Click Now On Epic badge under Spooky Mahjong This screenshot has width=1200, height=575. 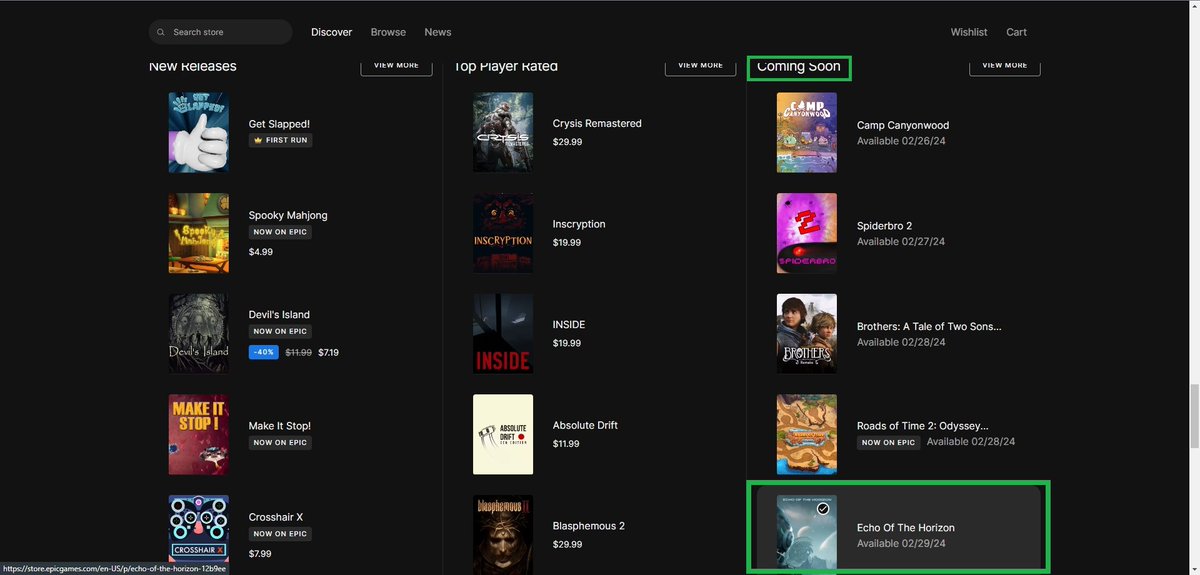point(280,232)
